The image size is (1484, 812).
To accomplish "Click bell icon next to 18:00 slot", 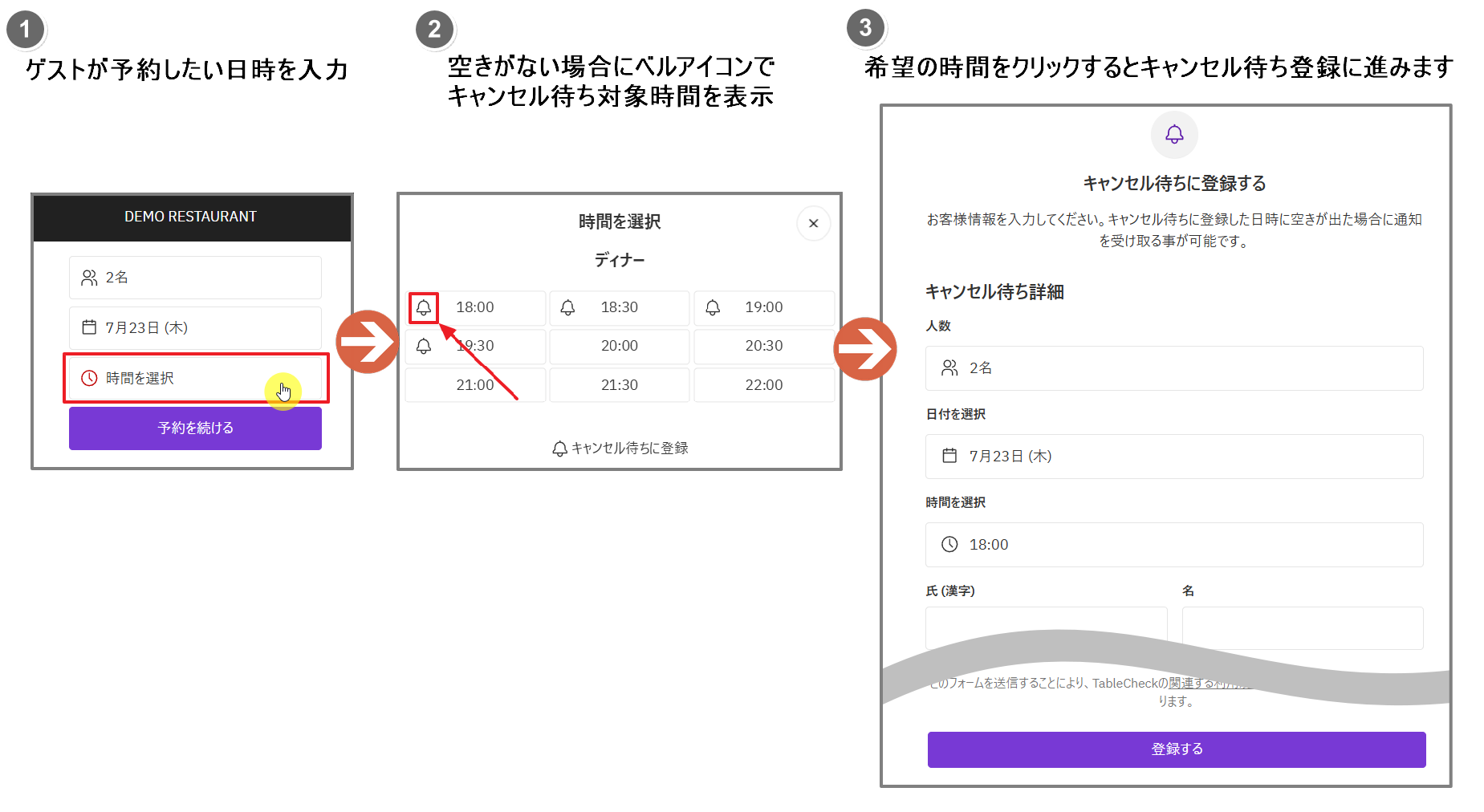I will pos(424,307).
